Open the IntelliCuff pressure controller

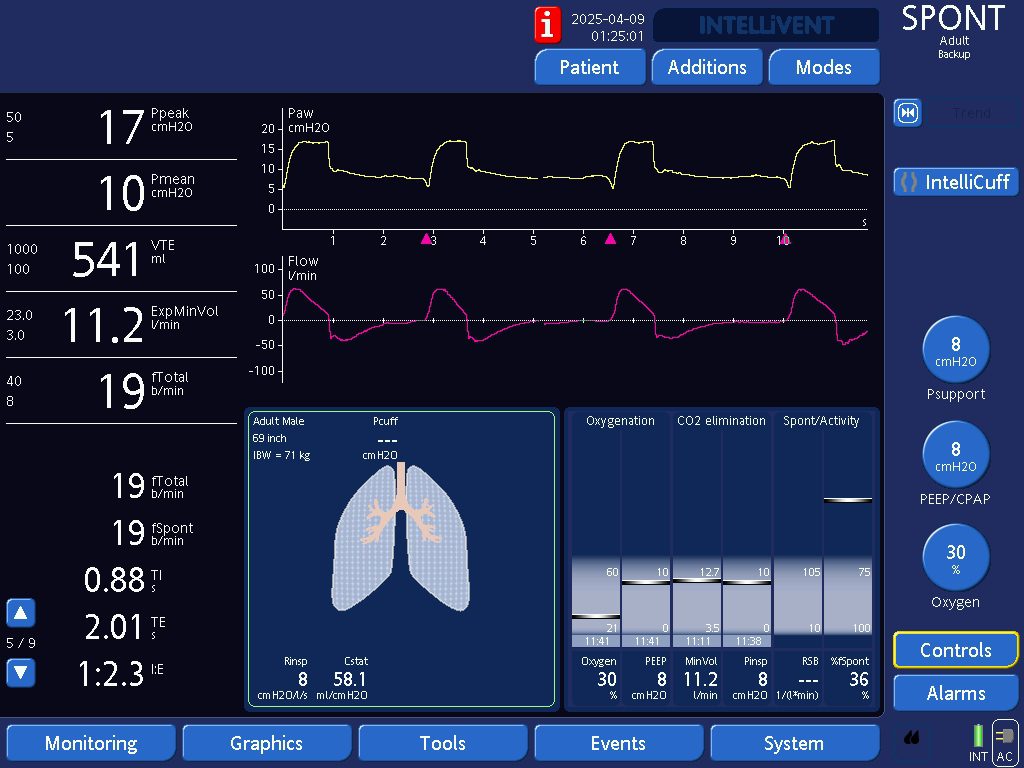956,182
